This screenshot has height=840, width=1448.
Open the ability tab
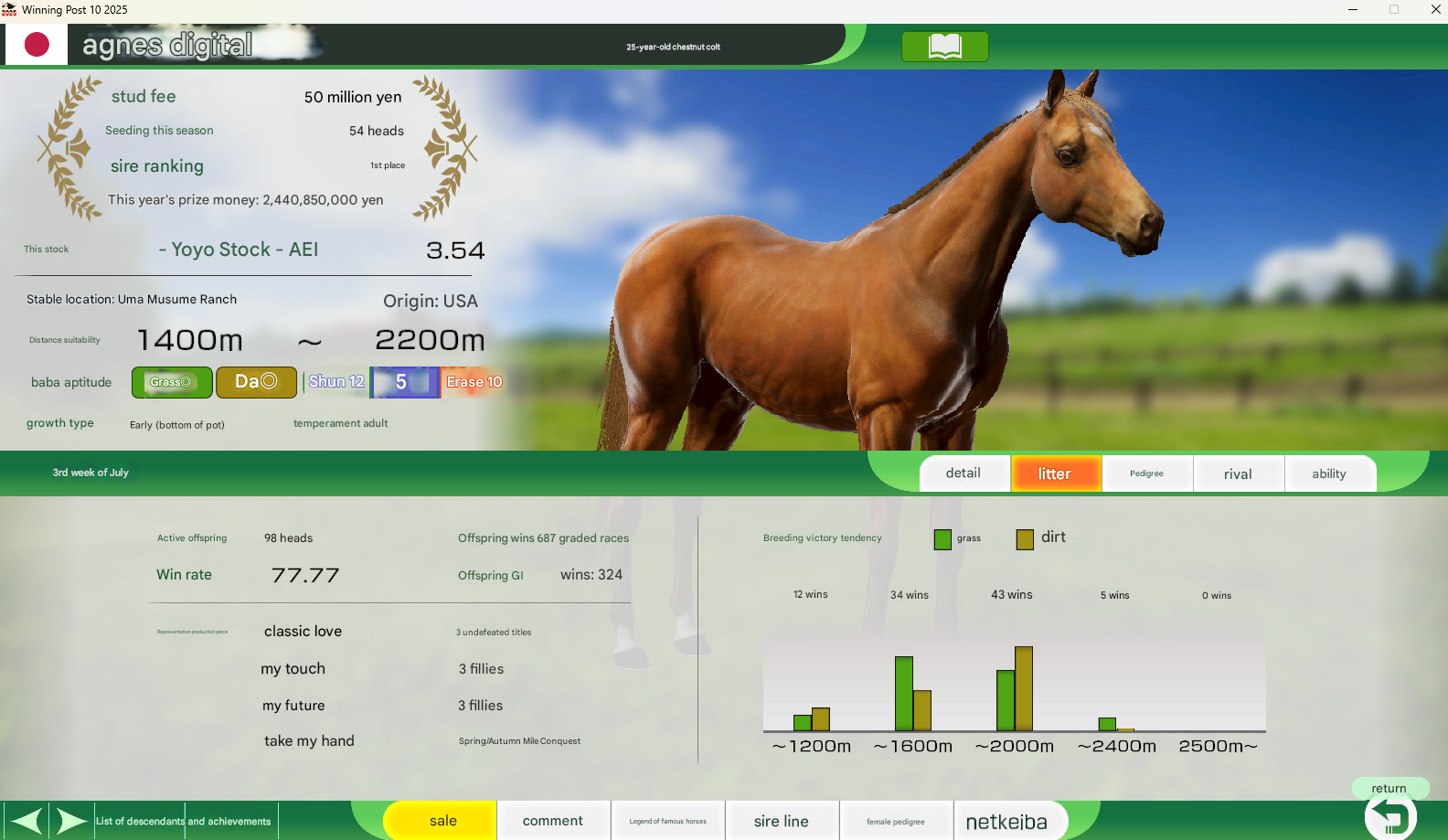tap(1329, 473)
